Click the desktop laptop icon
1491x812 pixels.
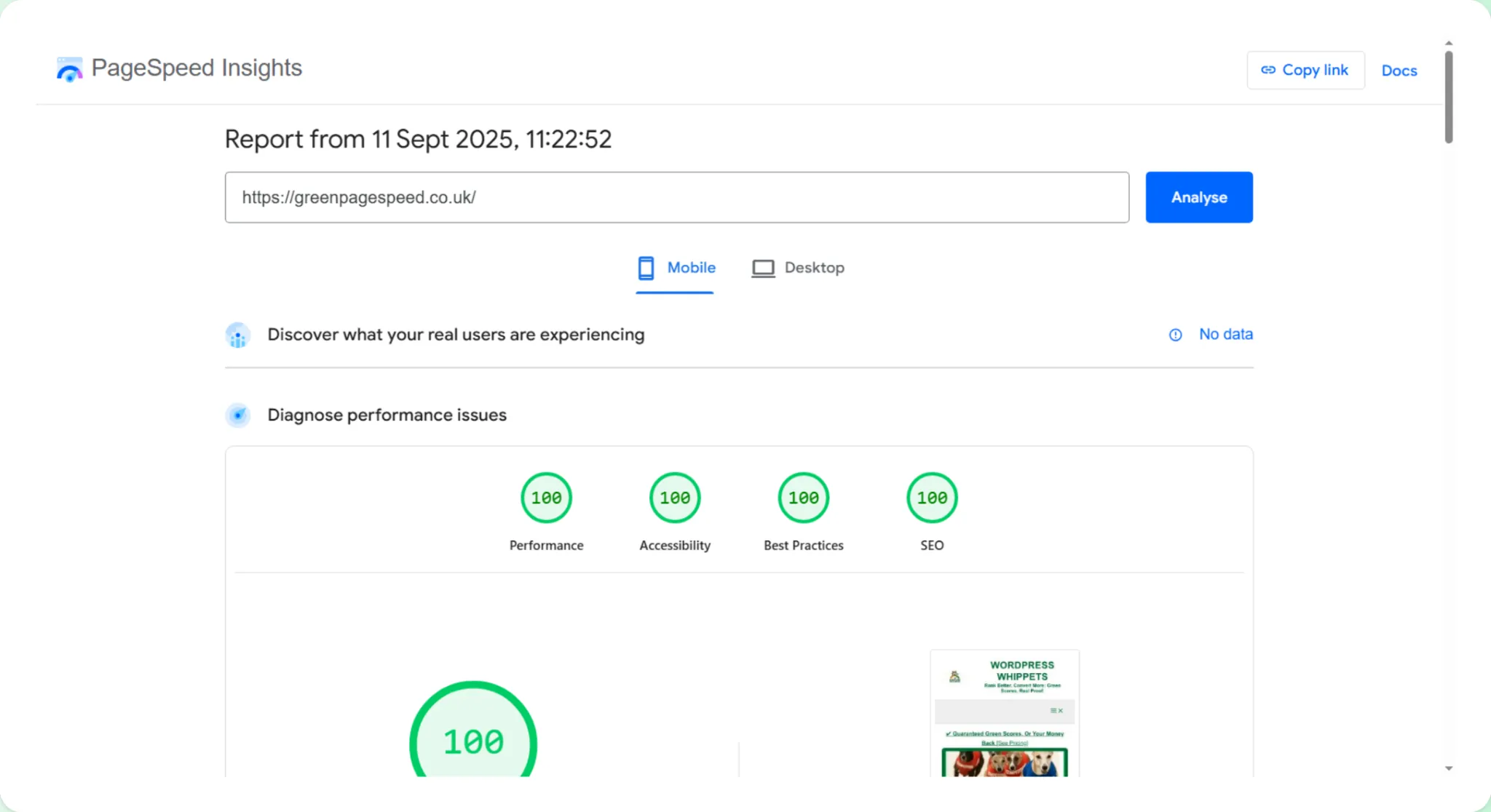click(763, 268)
